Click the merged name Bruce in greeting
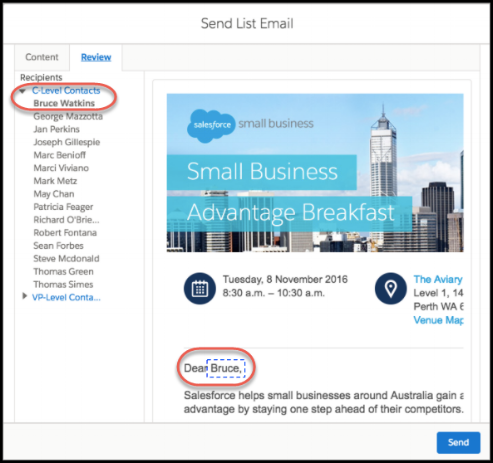The width and height of the screenshot is (493, 463). click(x=226, y=368)
